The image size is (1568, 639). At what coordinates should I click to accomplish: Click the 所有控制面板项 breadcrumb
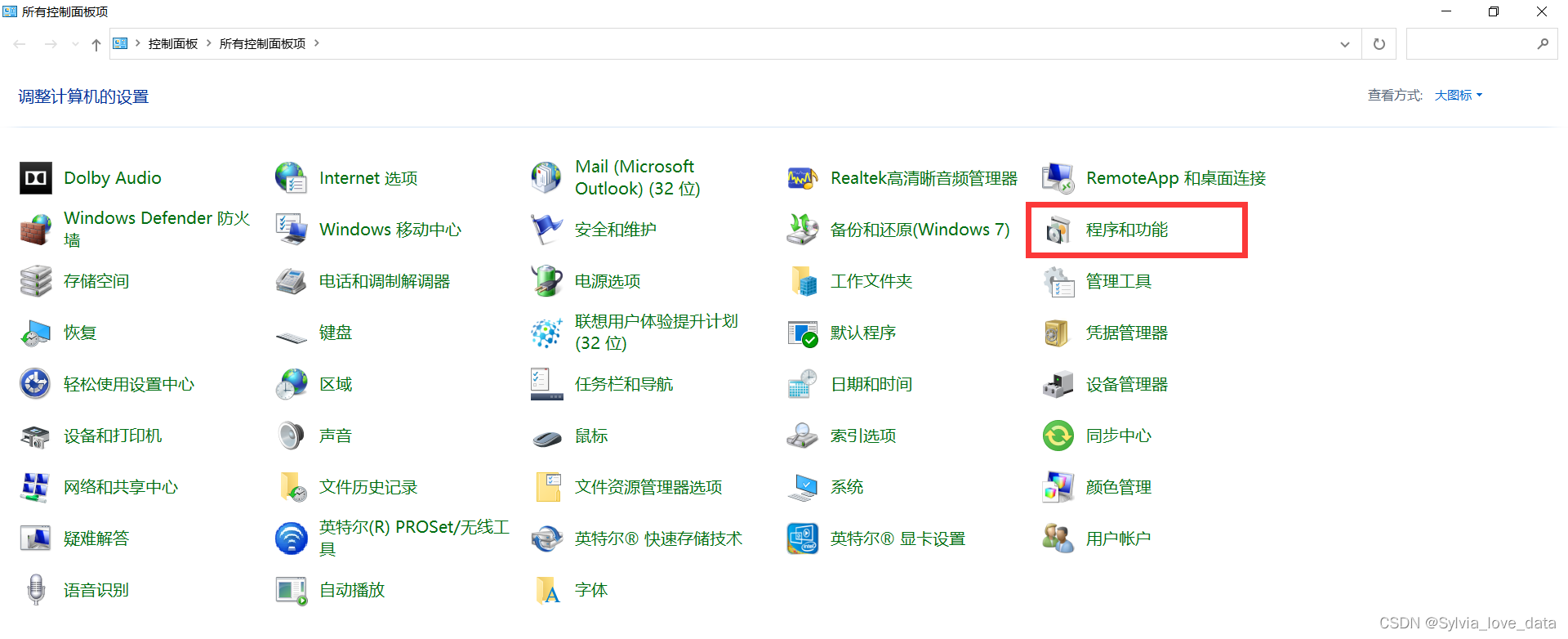click(x=262, y=43)
